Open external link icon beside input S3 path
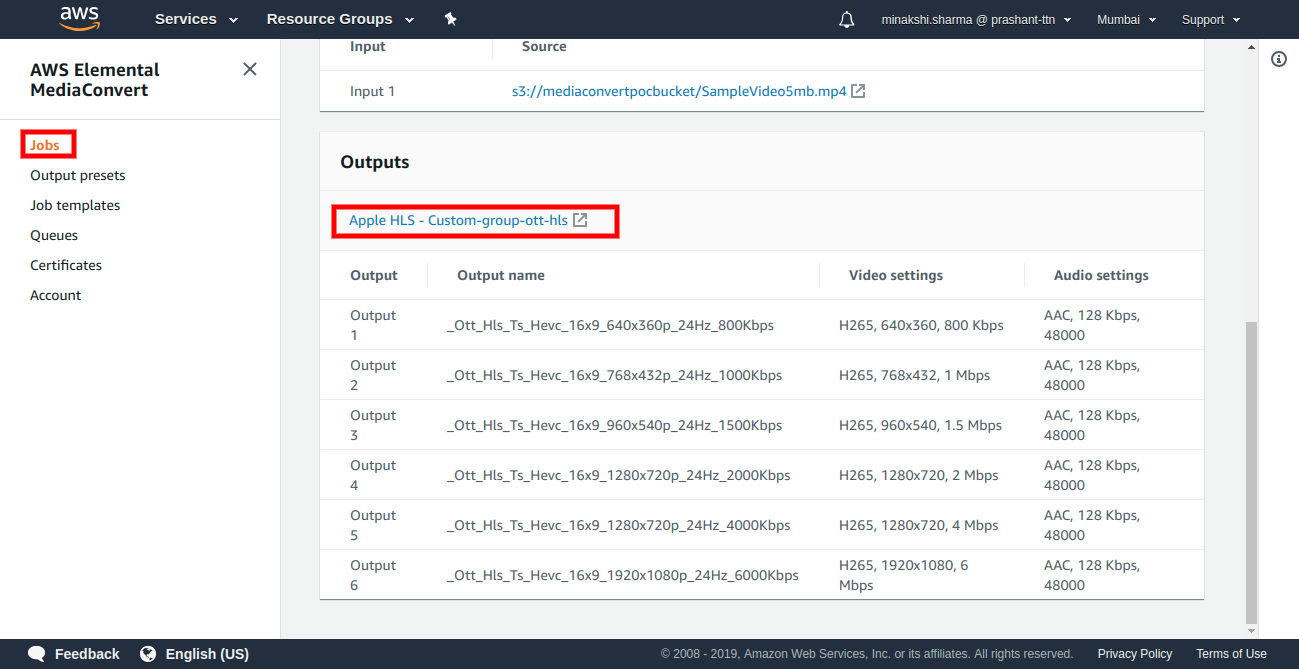This screenshot has width=1299, height=669. tap(858, 91)
